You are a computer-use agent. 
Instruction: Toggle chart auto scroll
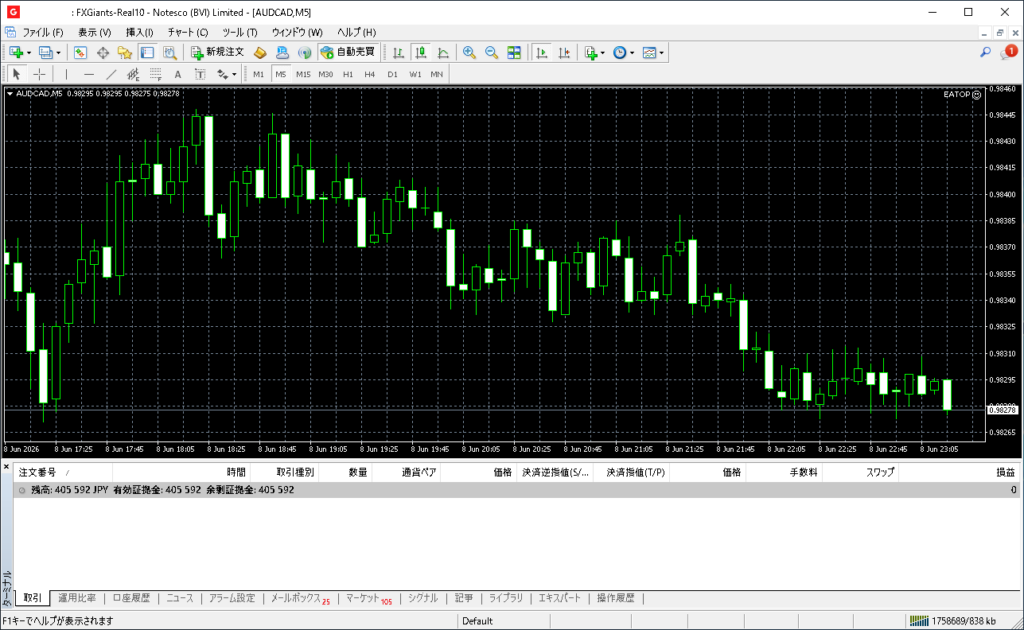[541, 53]
